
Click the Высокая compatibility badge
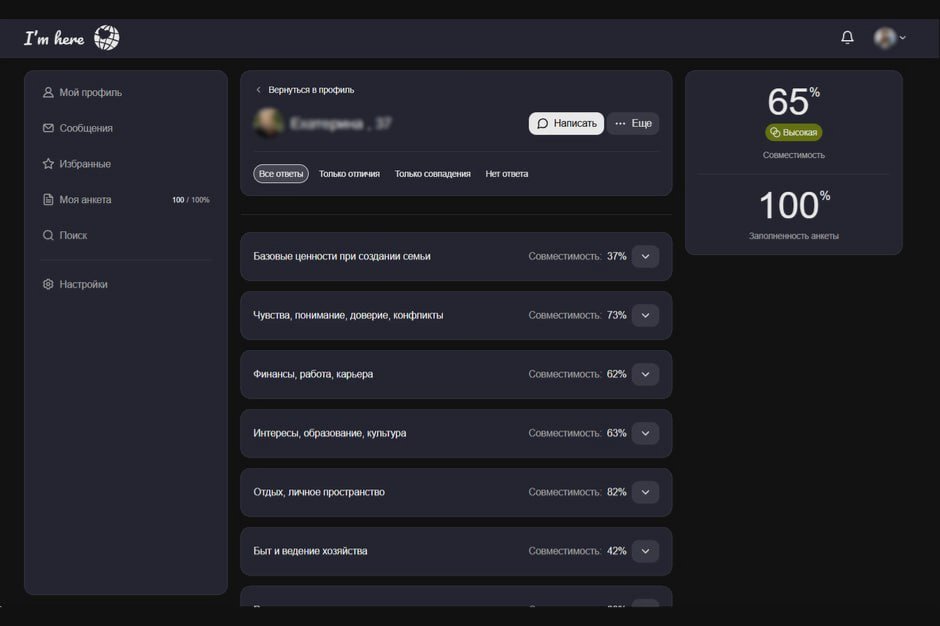click(794, 133)
